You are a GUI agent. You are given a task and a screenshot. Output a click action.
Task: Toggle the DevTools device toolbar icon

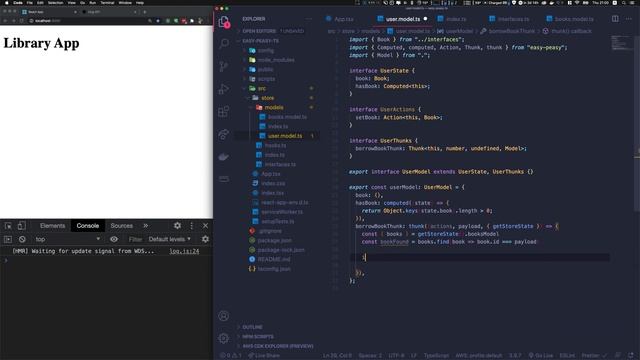pyautogui.click(x=22, y=226)
